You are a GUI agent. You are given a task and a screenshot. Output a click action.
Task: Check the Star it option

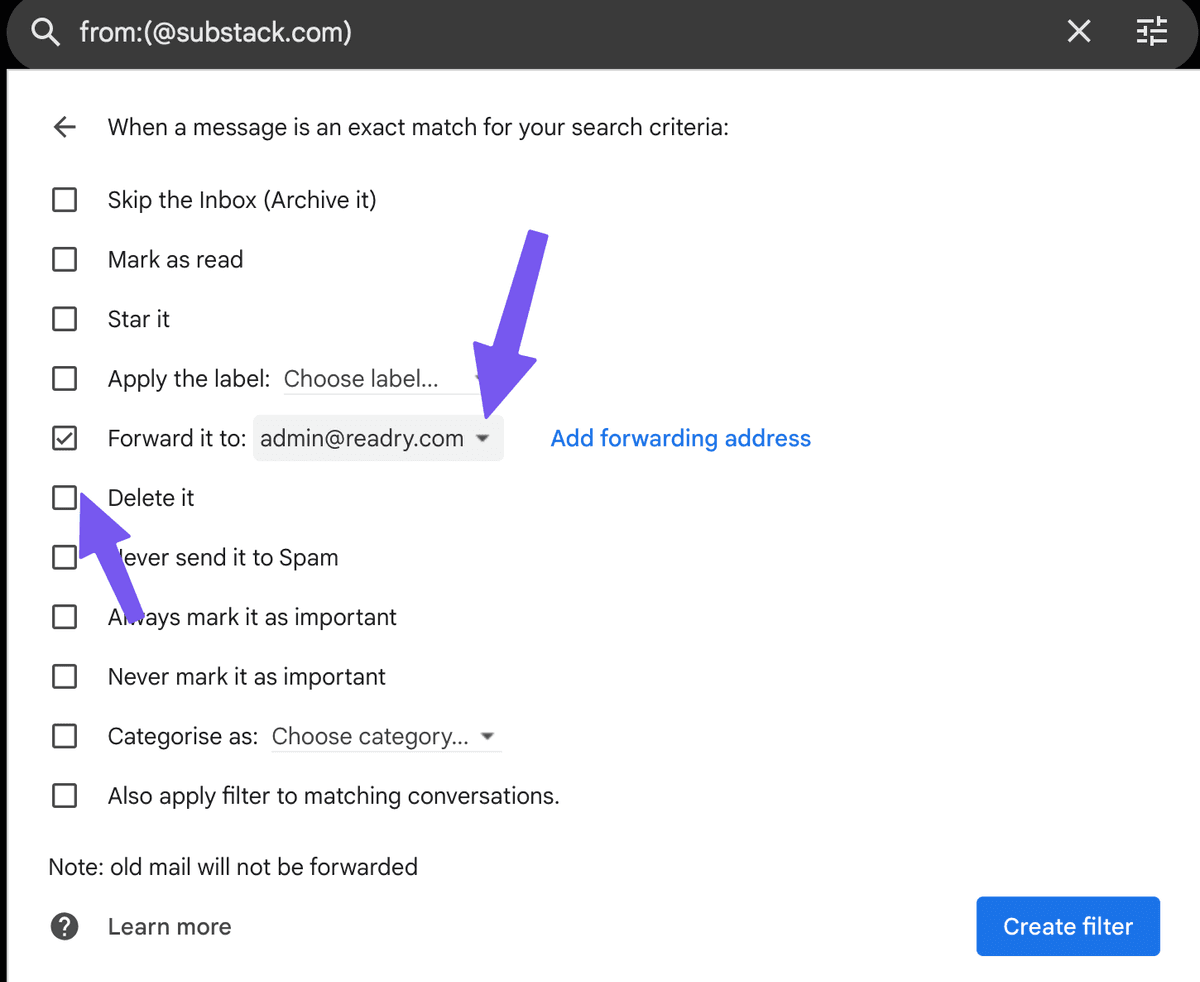[64, 319]
